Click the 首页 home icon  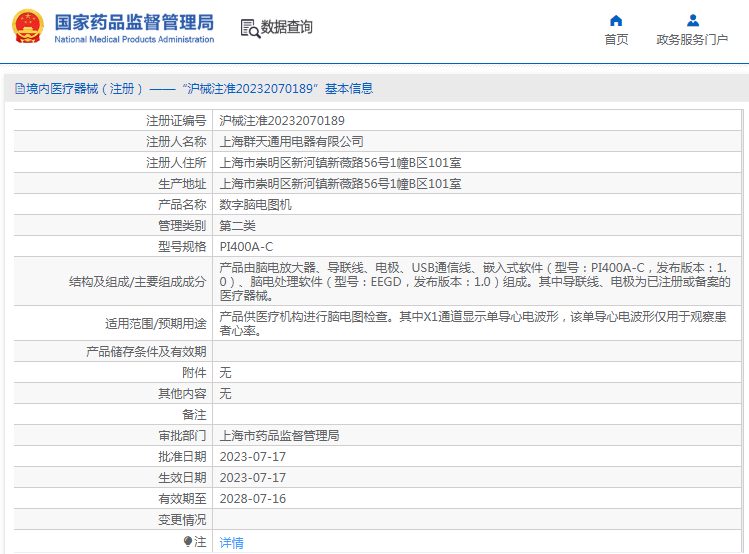616,21
